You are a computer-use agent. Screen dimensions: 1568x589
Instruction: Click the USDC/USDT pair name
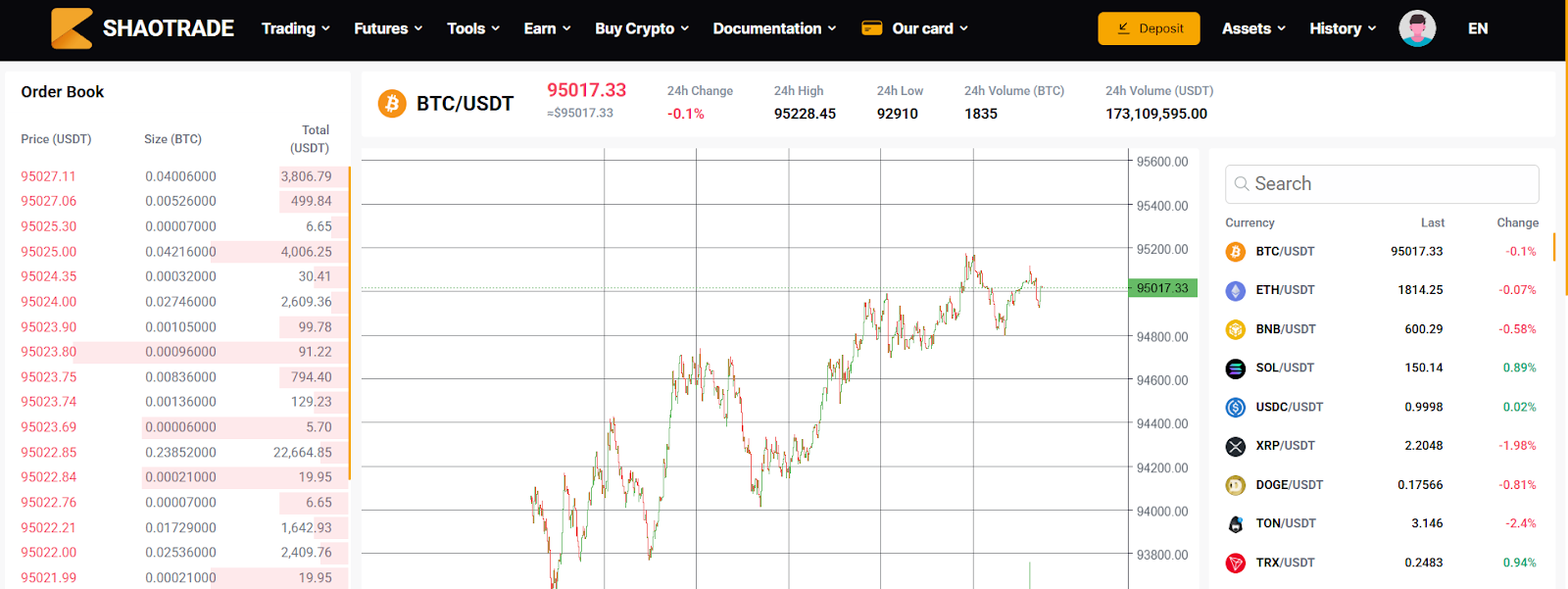click(x=1290, y=407)
